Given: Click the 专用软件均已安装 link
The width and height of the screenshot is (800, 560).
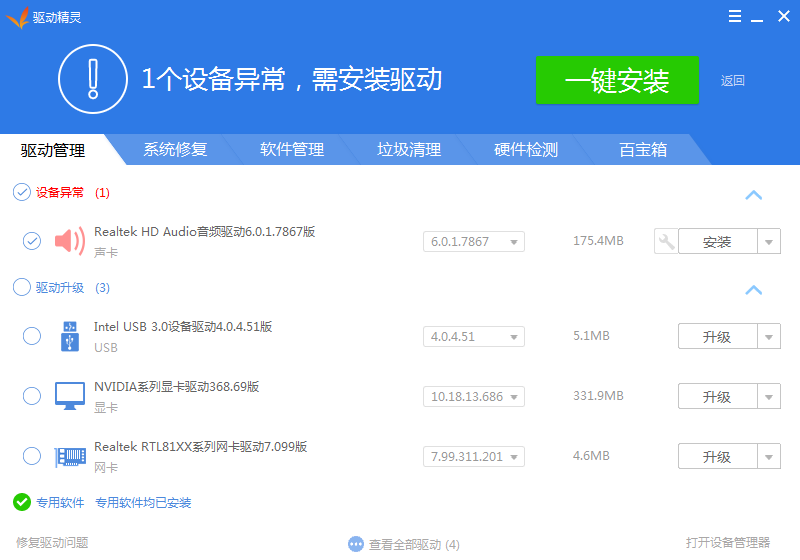Looking at the screenshot, I should (143, 503).
